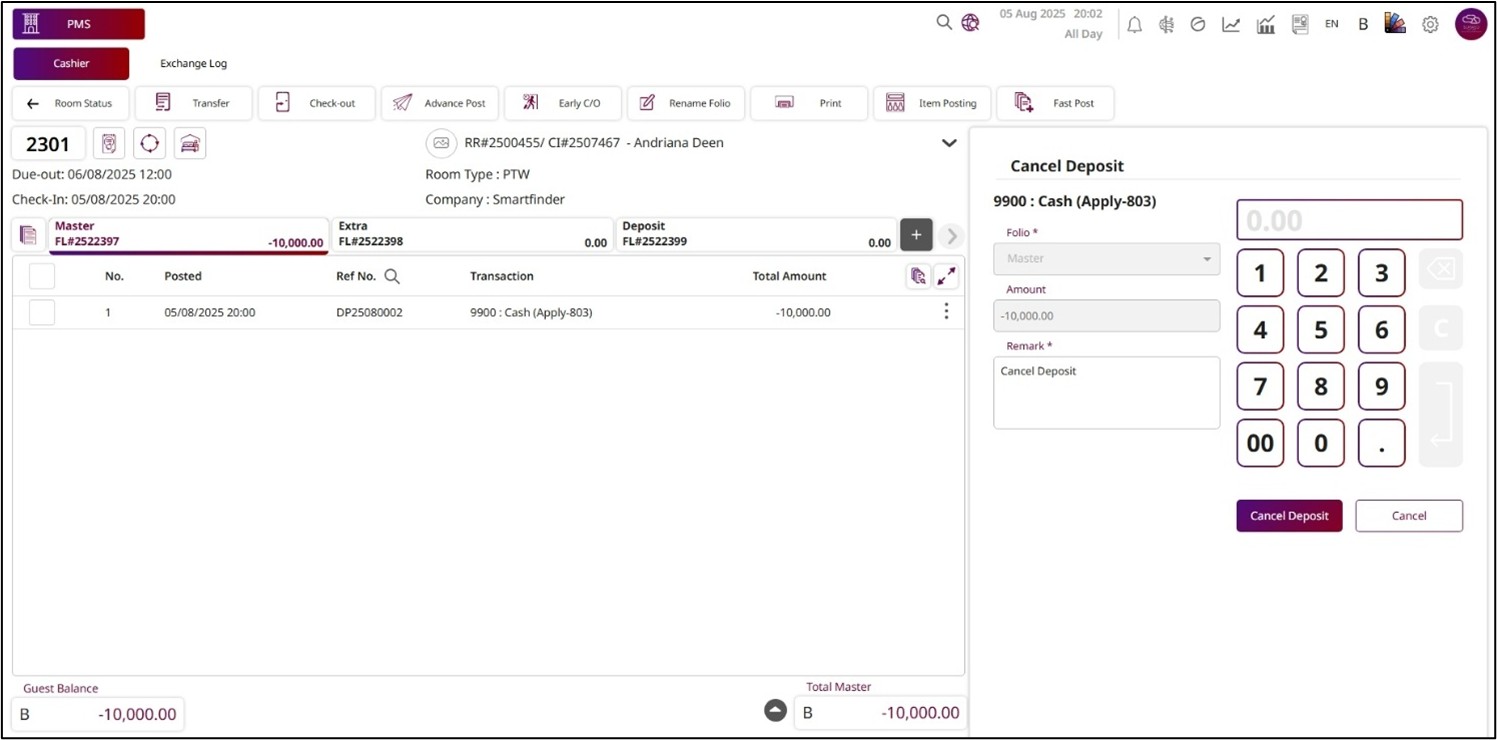1497x740 pixels.
Task: Confirm with the purple Cancel Deposit button
Action: [x=1289, y=516]
